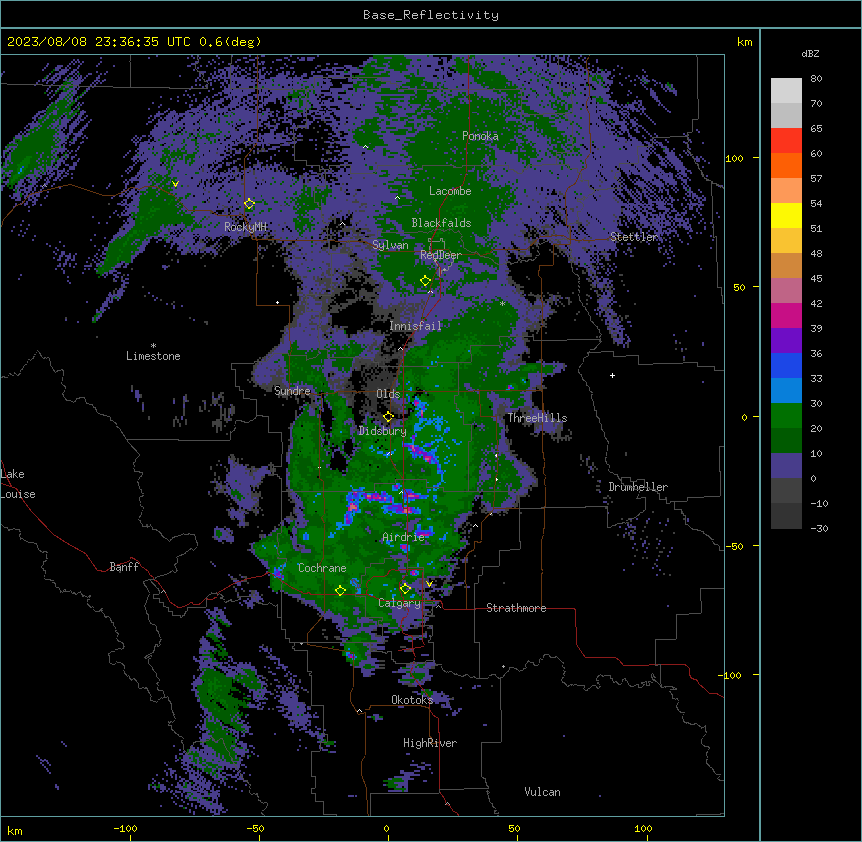The width and height of the screenshot is (862, 842).
Task: Click the white plus marker northwest of Drumheller
Action: pyautogui.click(x=612, y=375)
